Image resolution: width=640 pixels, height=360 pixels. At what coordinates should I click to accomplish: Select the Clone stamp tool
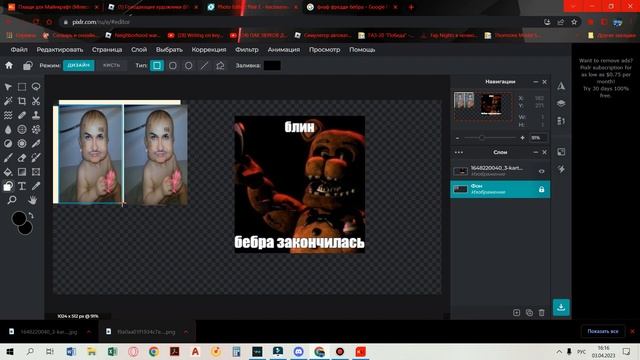click(x=36, y=115)
